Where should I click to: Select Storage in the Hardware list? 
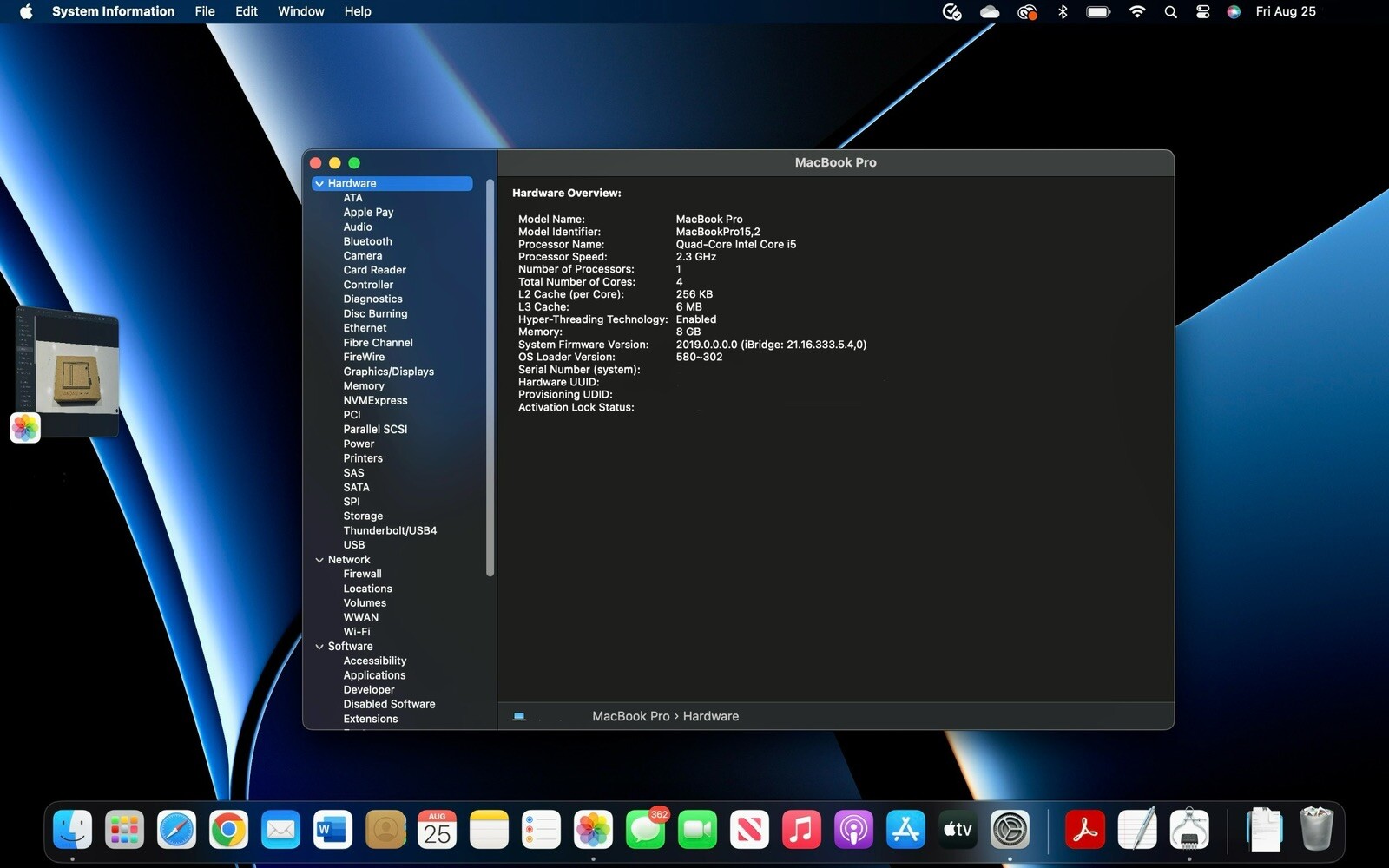point(363,516)
